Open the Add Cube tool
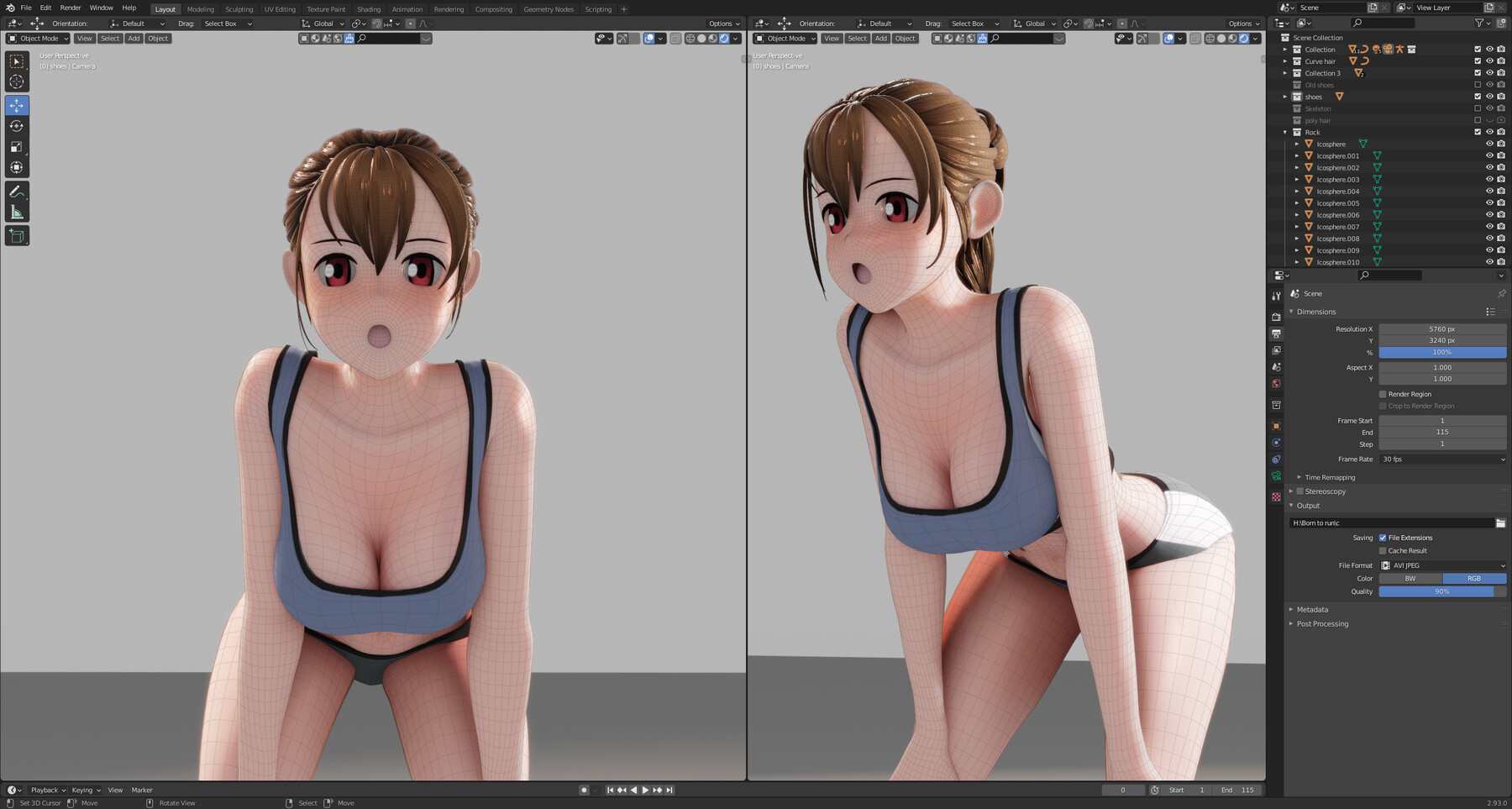This screenshot has width=1512, height=809. pyautogui.click(x=17, y=235)
